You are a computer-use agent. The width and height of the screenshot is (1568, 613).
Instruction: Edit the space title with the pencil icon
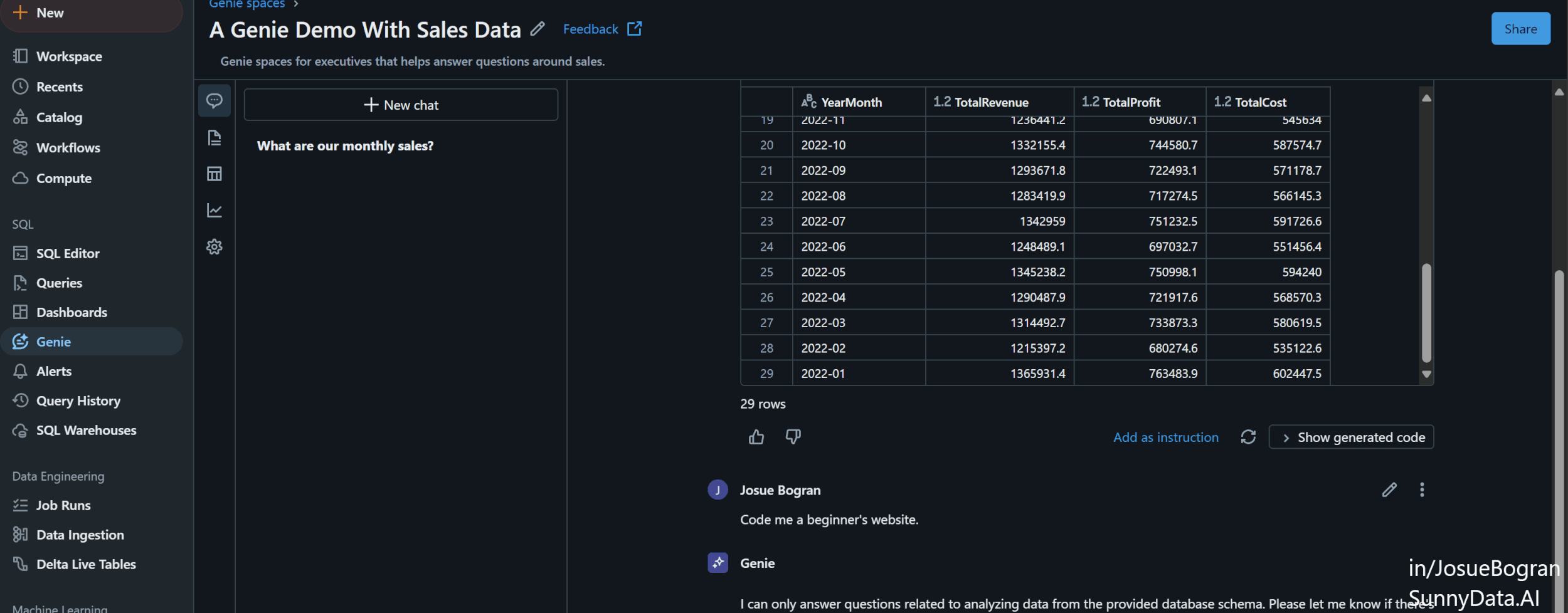pos(537,29)
